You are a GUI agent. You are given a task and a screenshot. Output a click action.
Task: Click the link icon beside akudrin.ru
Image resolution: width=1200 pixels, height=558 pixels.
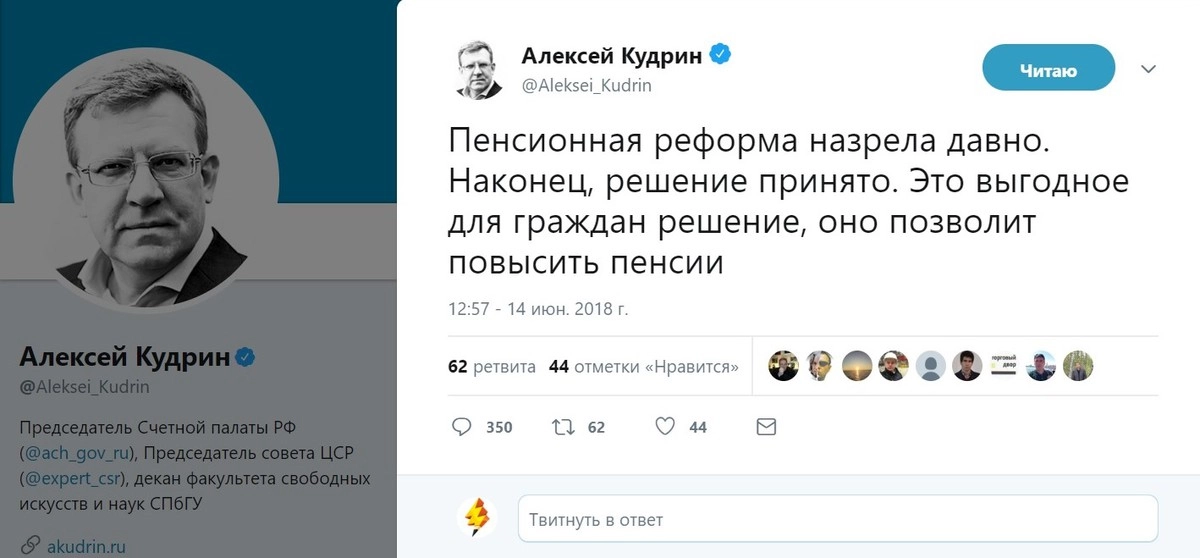[30, 546]
